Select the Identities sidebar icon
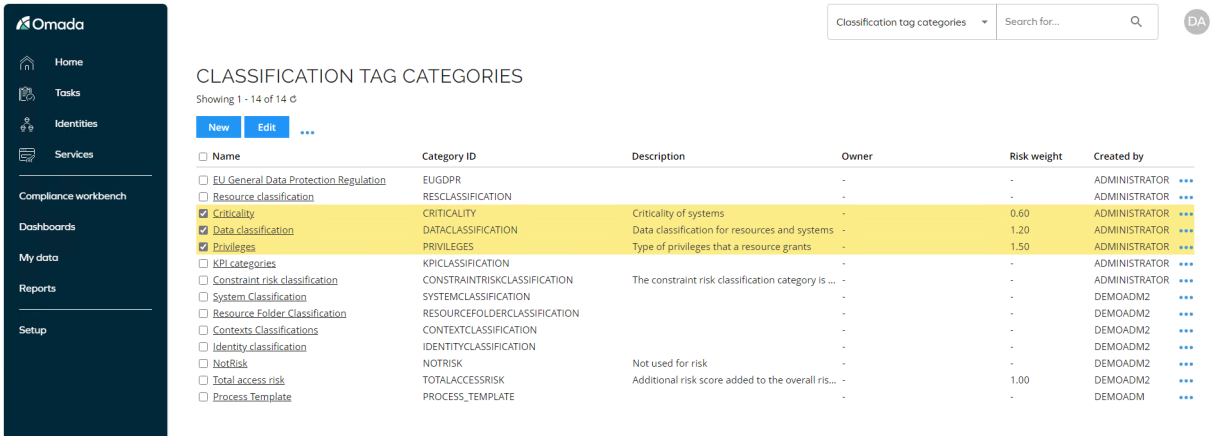This screenshot has width=1220, height=436. [27, 124]
